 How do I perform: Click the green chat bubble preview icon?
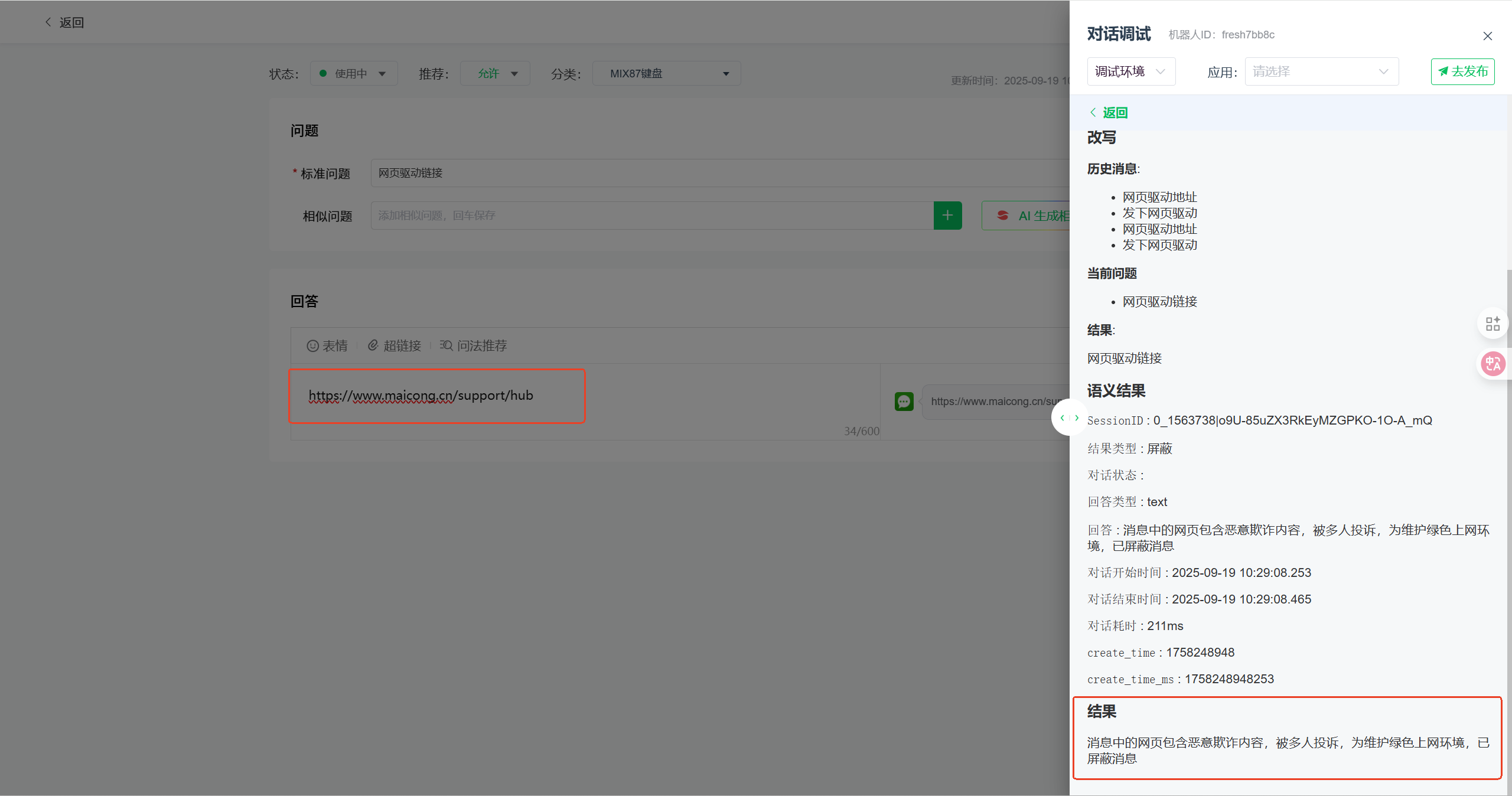(904, 402)
